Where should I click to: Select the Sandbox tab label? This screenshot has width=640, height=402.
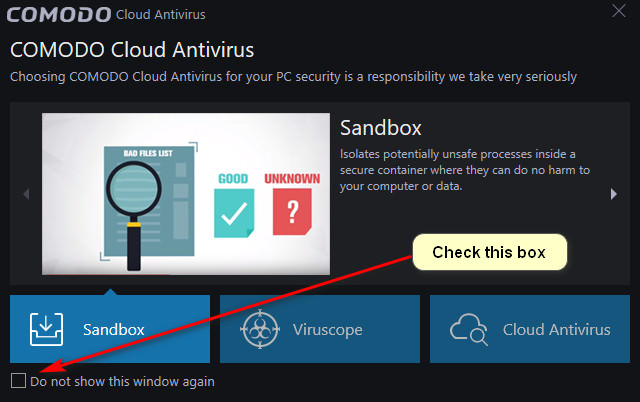pos(113,329)
